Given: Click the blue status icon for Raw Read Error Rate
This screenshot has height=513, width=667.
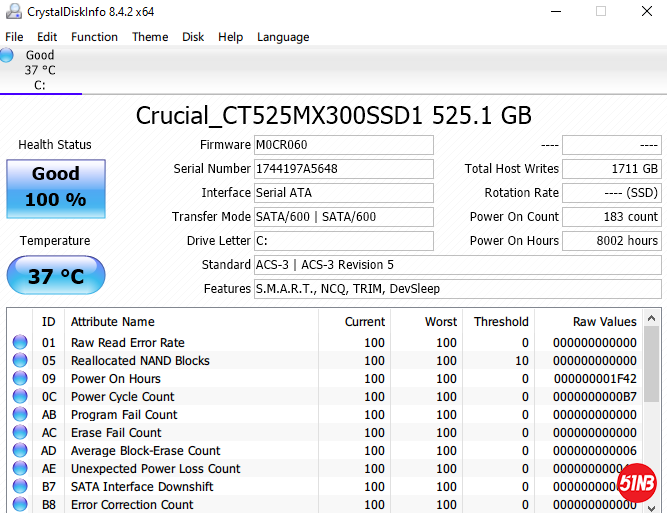Looking at the screenshot, I should coord(20,343).
